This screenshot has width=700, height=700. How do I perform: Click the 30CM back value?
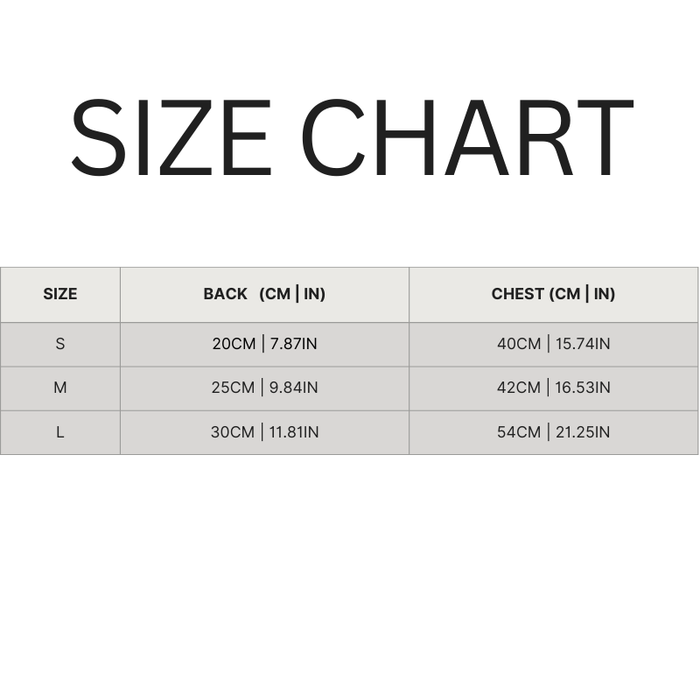pos(232,432)
